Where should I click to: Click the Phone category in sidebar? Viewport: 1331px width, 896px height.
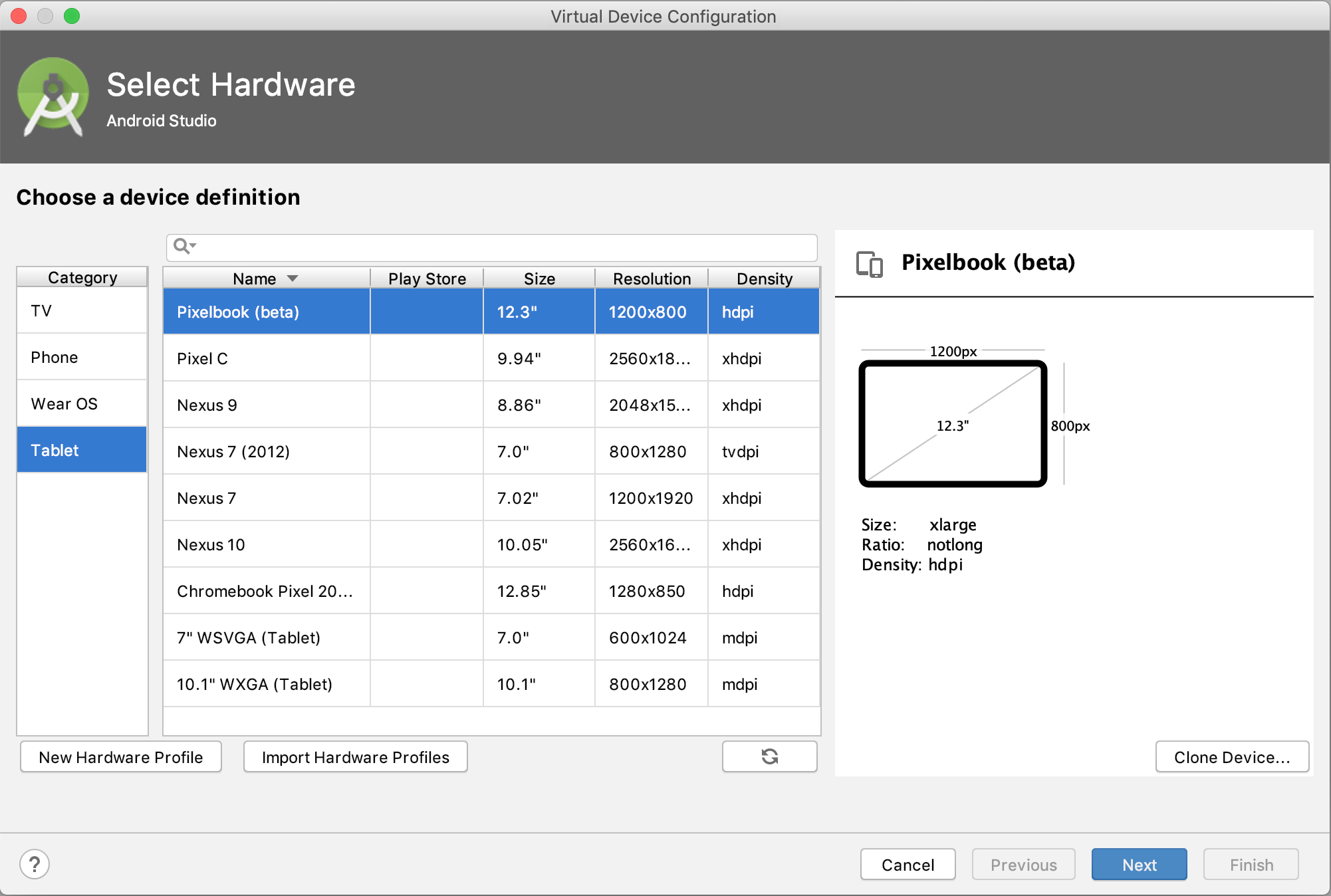(84, 357)
